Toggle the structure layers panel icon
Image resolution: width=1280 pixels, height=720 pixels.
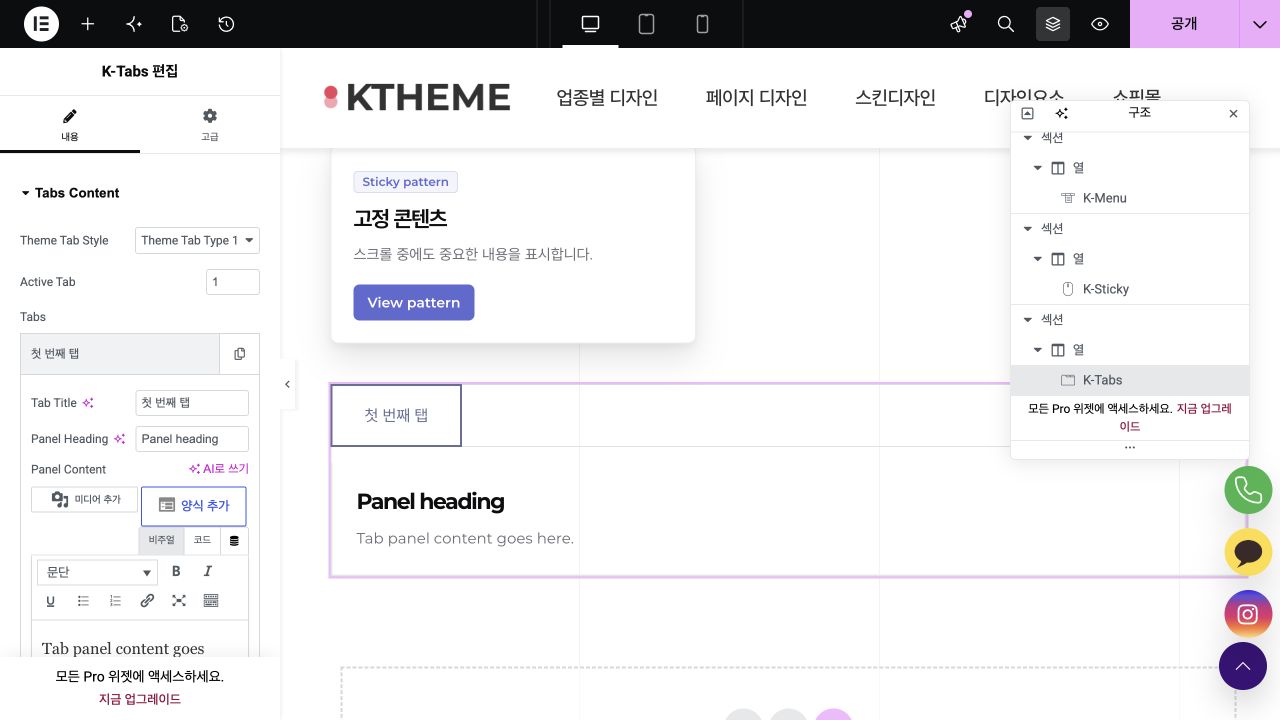click(1053, 24)
